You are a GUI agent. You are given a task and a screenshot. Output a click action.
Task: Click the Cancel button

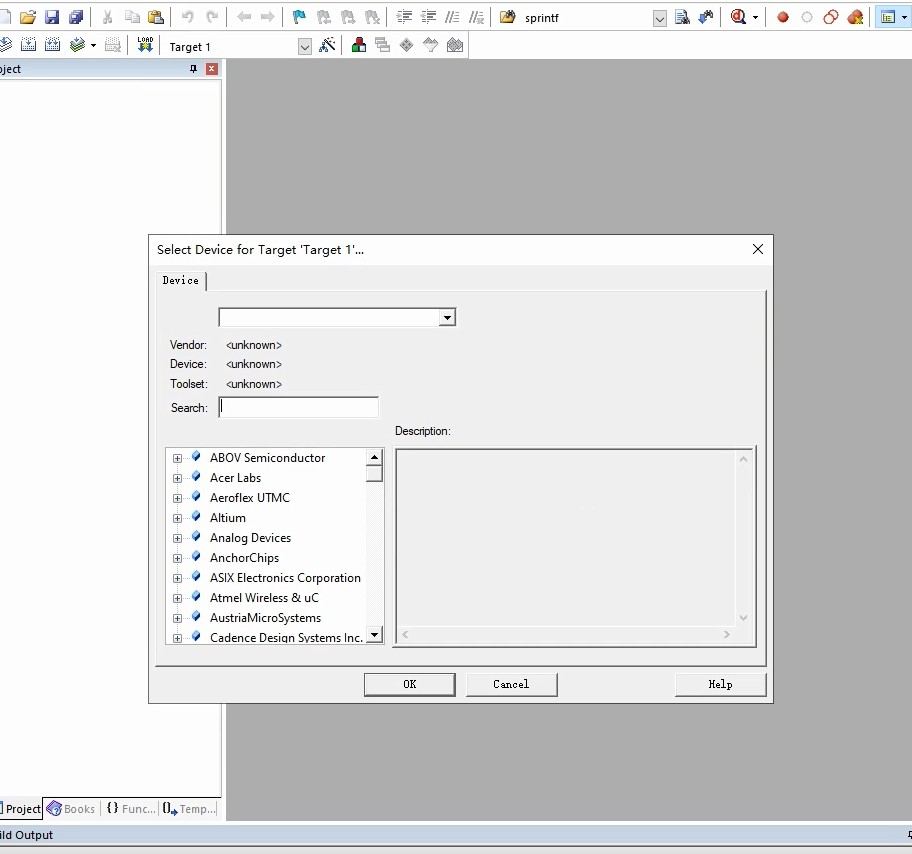[x=511, y=684]
